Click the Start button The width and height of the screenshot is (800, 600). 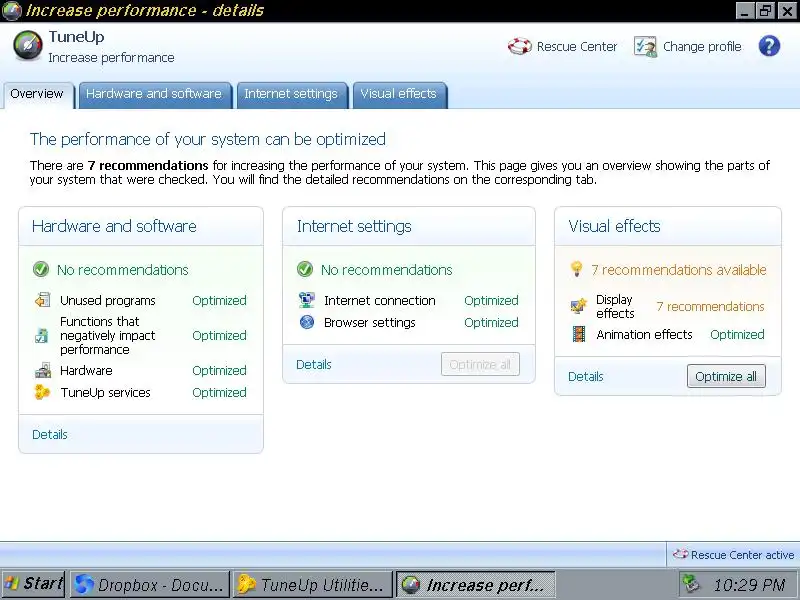[x=33, y=584]
